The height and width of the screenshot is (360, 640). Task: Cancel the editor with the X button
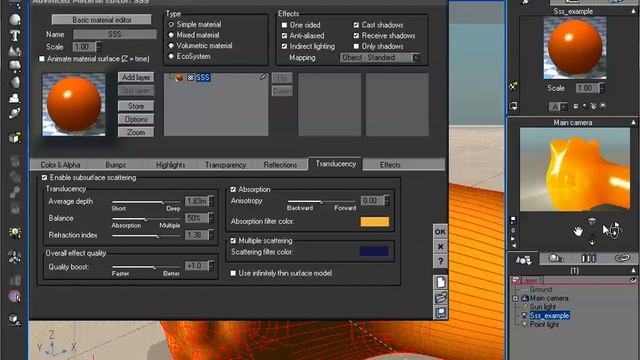point(440,247)
